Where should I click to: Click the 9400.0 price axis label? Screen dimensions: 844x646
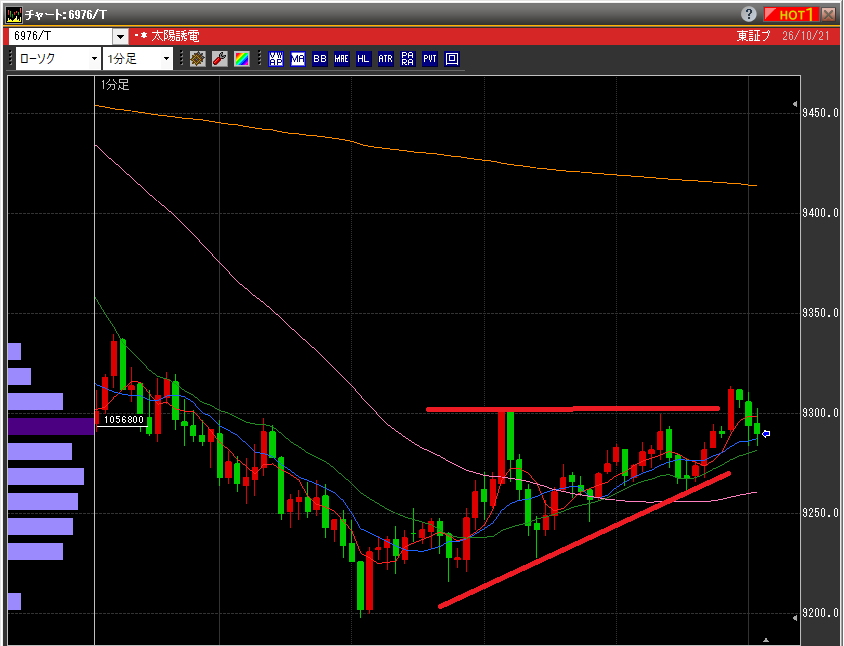(820, 213)
